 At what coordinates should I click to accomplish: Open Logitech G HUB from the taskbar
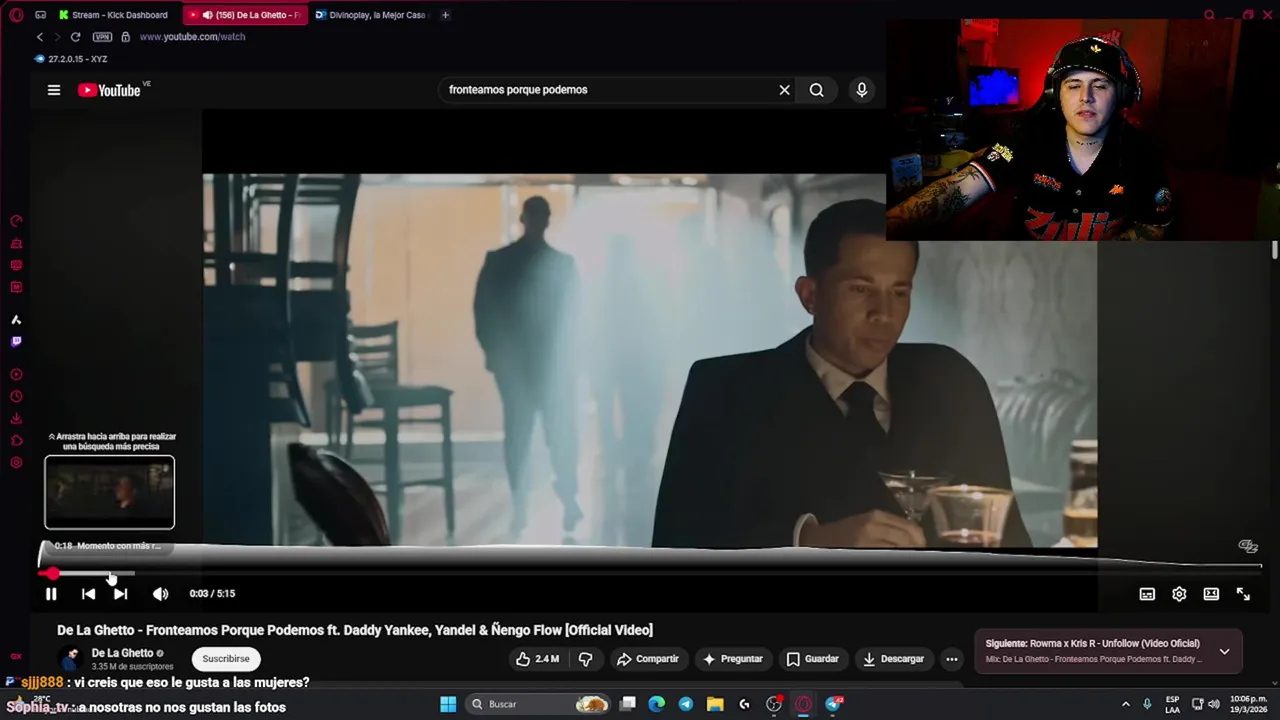point(744,704)
